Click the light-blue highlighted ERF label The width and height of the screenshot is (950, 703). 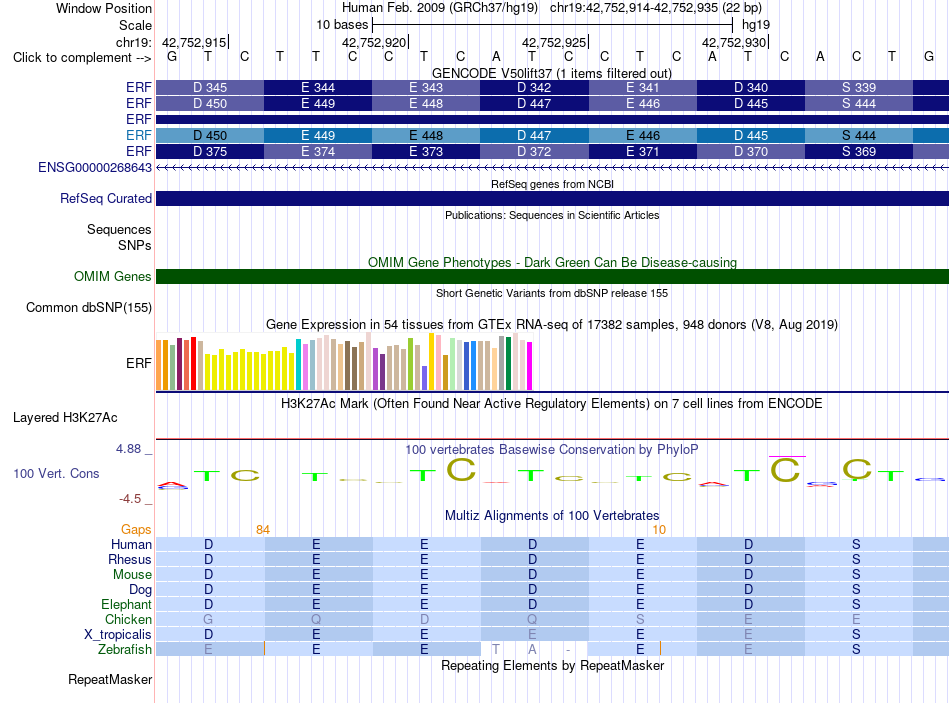coord(139,135)
